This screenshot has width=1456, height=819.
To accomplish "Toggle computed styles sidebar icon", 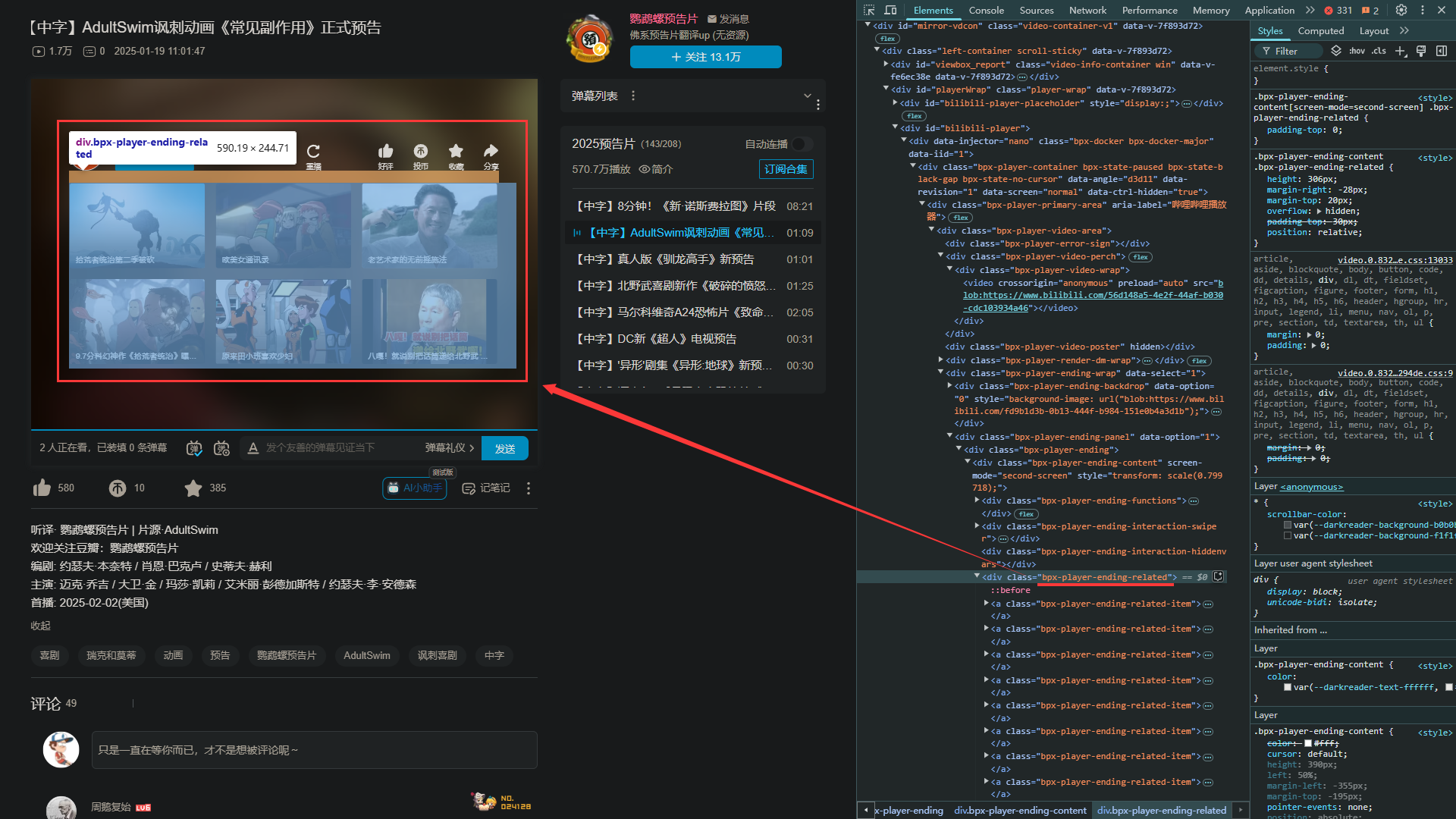I will (1441, 51).
